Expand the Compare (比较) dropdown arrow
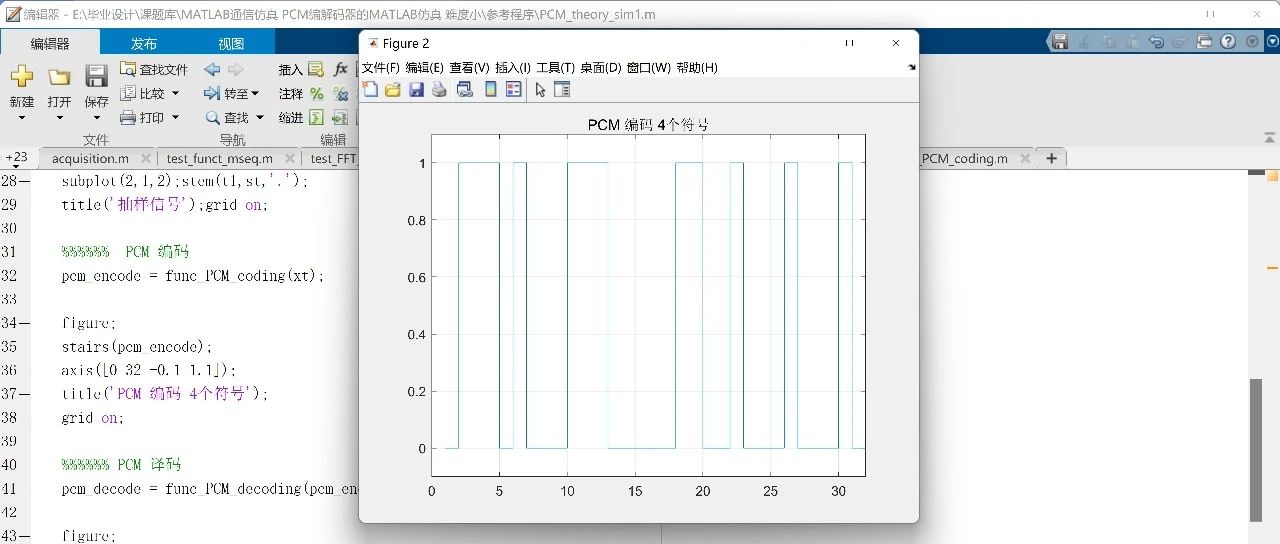The height and width of the screenshot is (544, 1280). point(176,93)
